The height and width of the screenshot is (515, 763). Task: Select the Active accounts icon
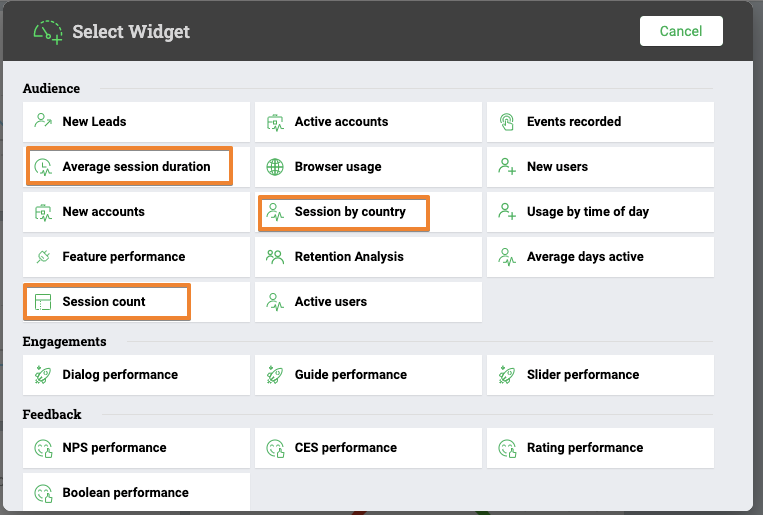point(275,122)
